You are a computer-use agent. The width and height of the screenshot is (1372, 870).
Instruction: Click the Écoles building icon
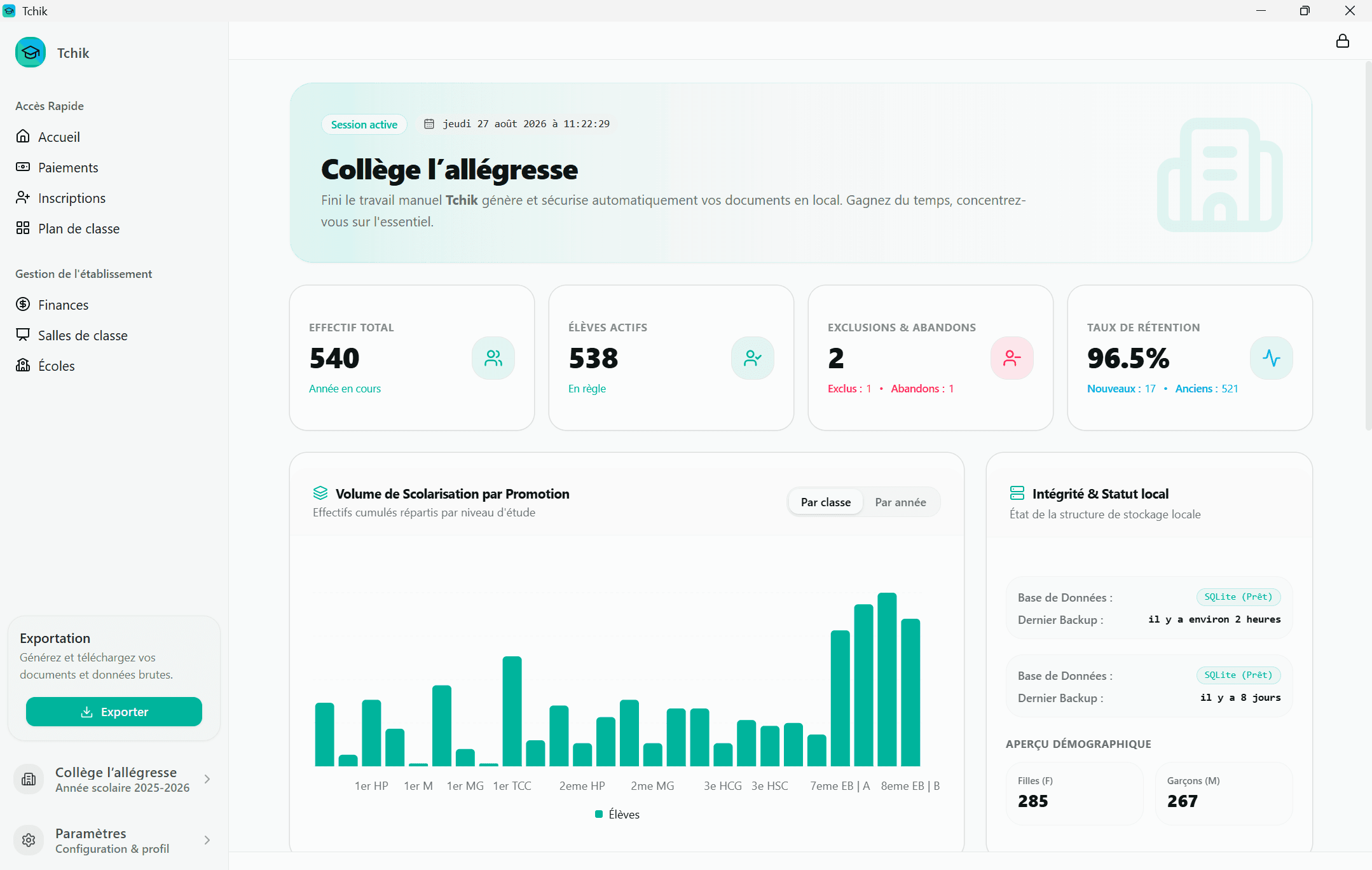(x=23, y=365)
